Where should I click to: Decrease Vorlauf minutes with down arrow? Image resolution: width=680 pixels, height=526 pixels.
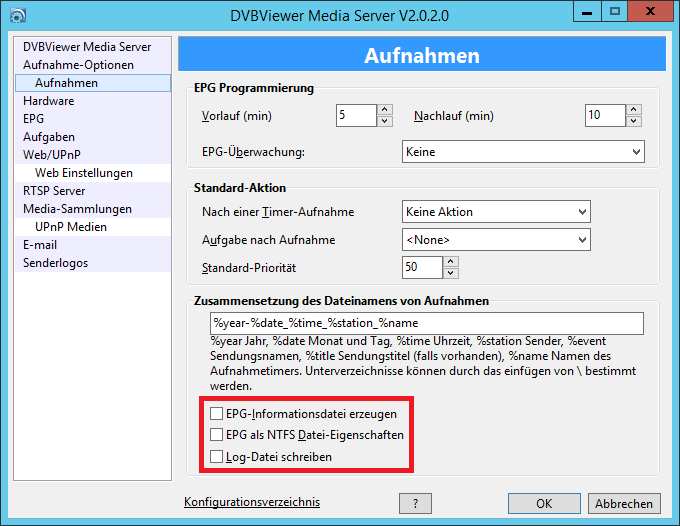tap(385, 121)
